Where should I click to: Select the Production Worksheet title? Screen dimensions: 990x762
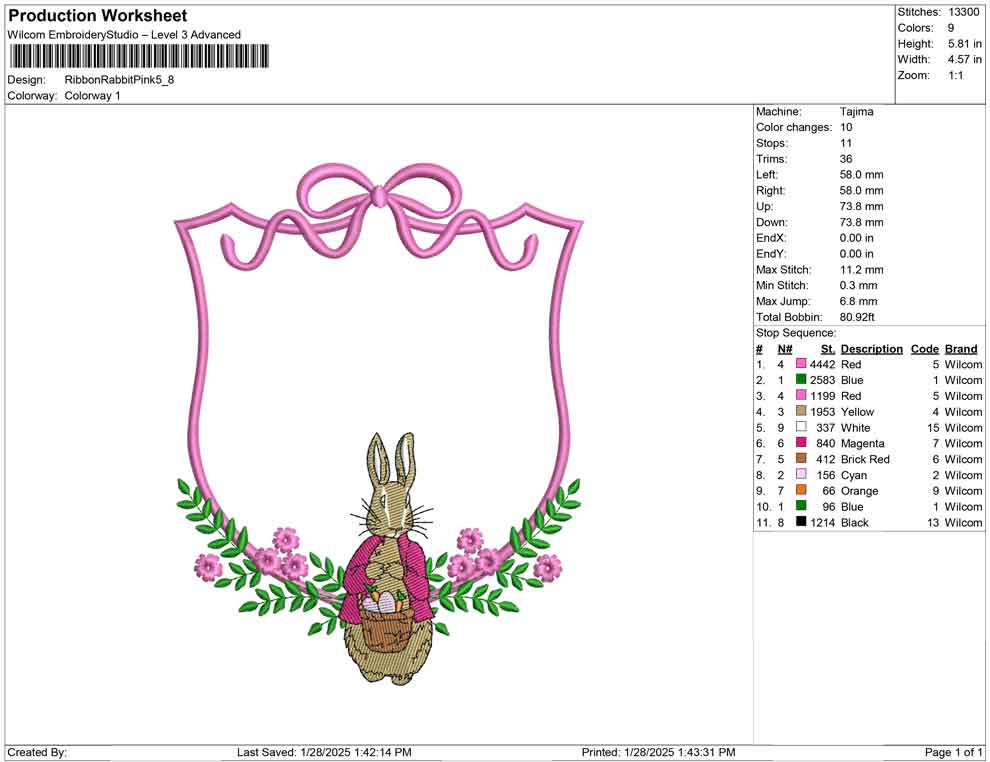click(98, 16)
